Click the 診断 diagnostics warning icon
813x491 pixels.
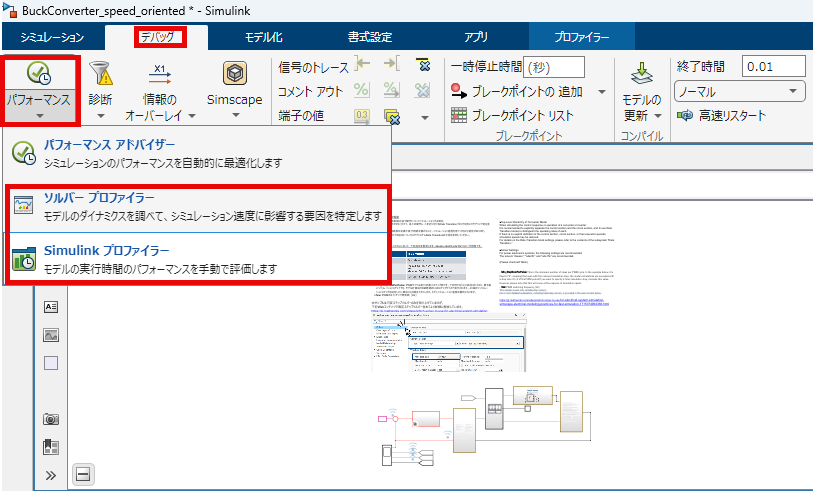[x=101, y=74]
